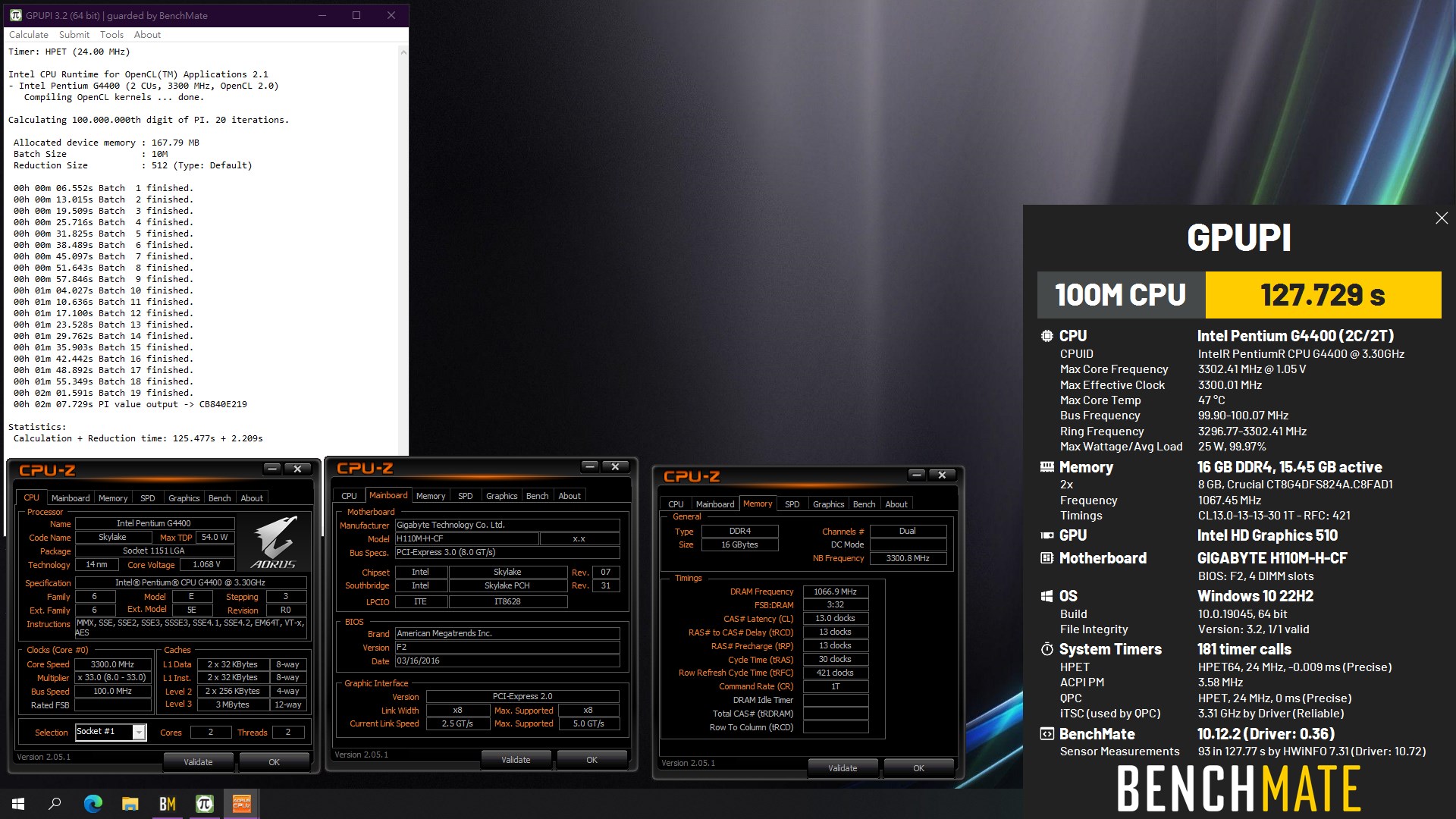Click the 100M CPU label in BenchMate
The width and height of the screenshot is (1456, 819).
point(1121,295)
